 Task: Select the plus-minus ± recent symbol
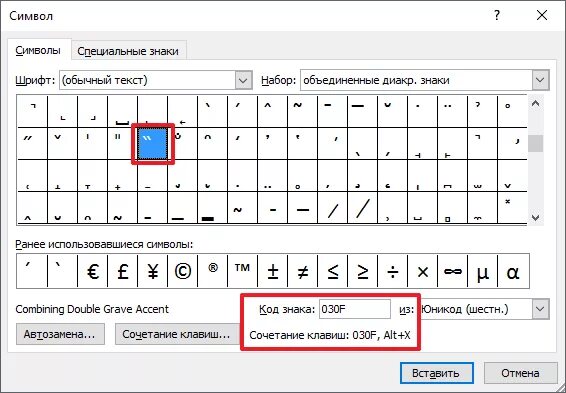pyautogui.click(x=273, y=271)
